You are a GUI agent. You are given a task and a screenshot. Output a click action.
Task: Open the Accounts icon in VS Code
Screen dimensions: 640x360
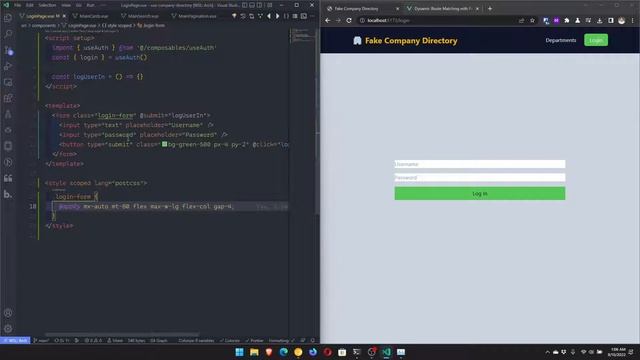8,313
